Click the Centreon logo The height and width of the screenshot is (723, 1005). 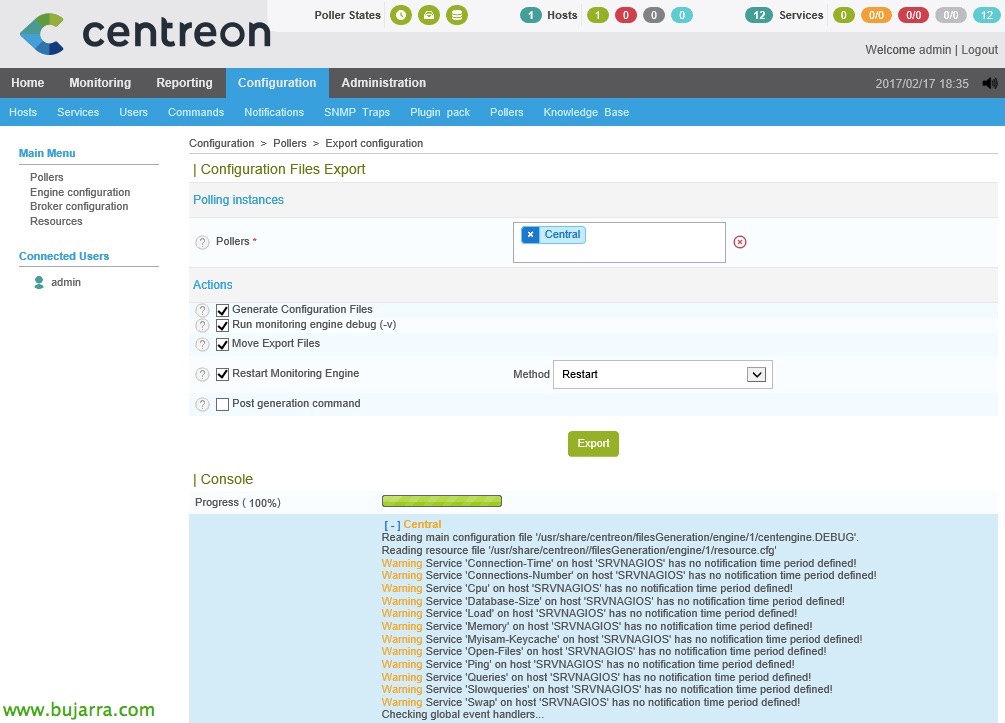(145, 33)
